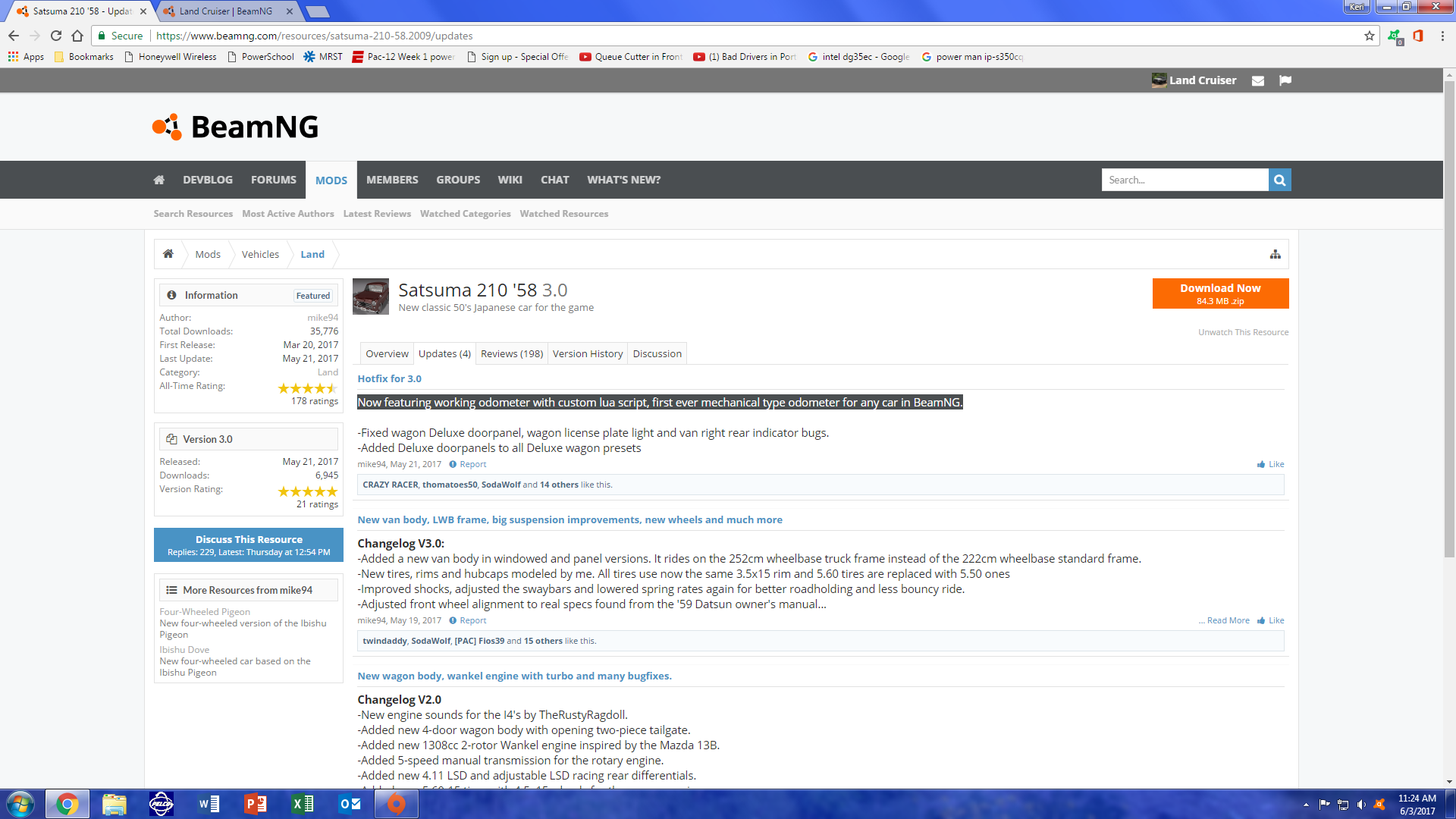This screenshot has height=819, width=1456.
Task: Open File Explorer from the taskbar
Action: [x=114, y=804]
